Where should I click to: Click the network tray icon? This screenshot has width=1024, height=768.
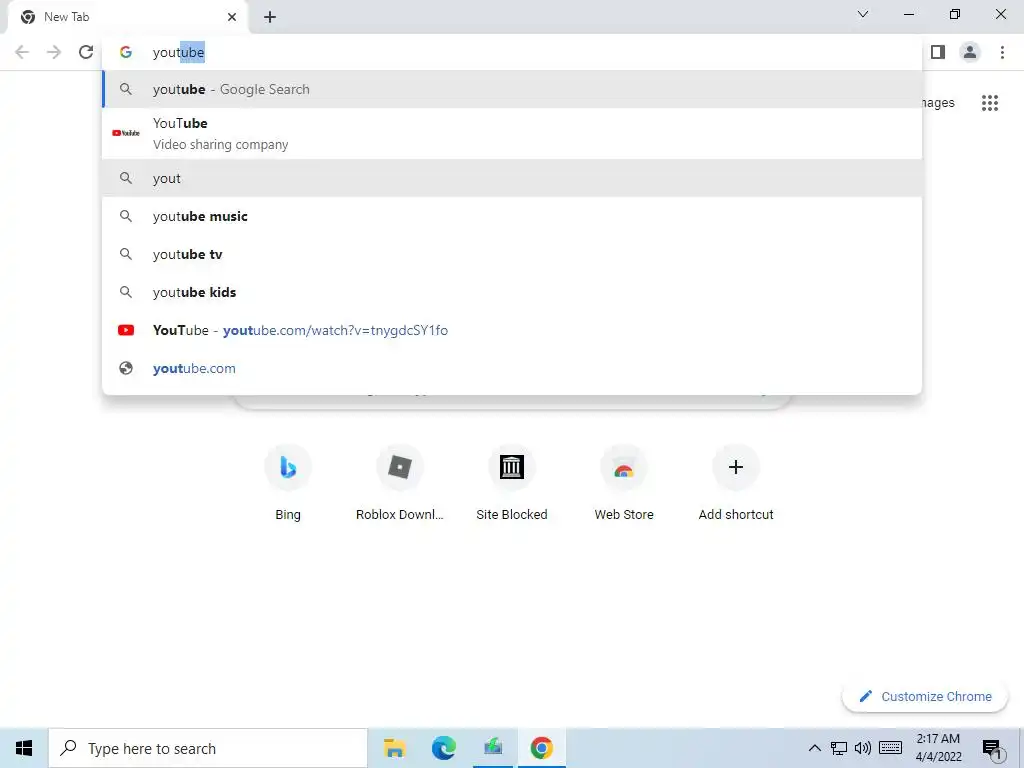click(x=839, y=748)
